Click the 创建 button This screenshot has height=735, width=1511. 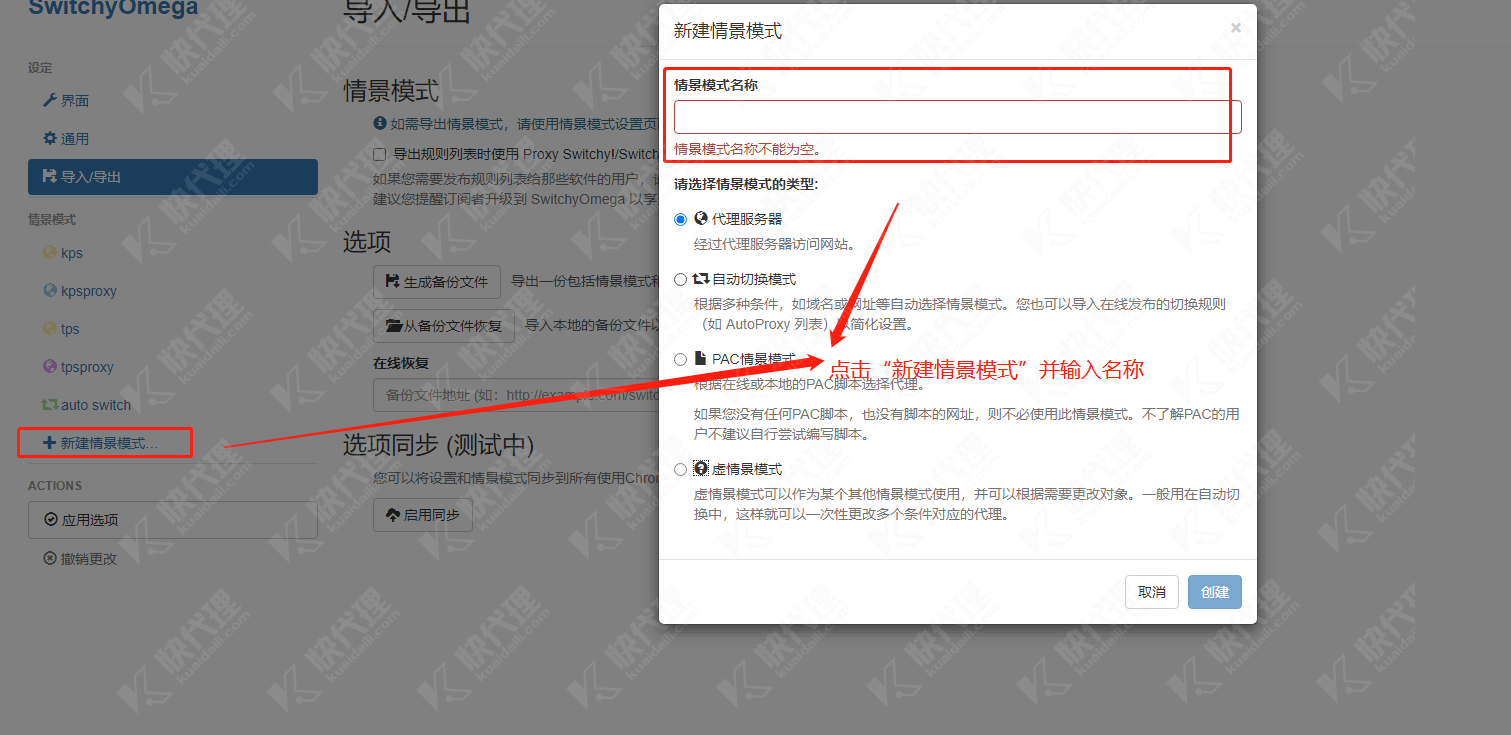(1214, 592)
